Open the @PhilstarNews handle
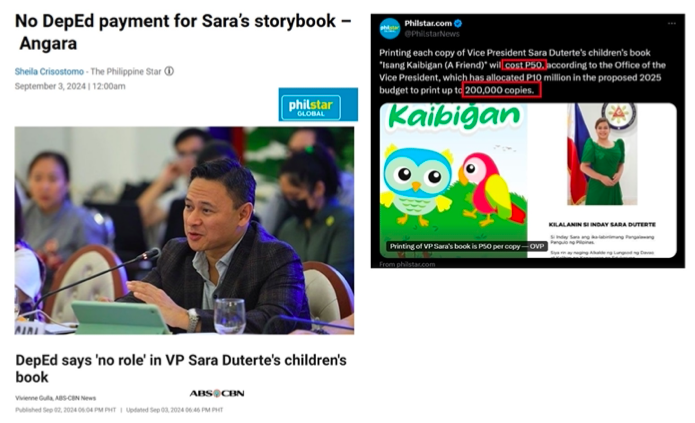The width and height of the screenshot is (695, 423). [432, 34]
